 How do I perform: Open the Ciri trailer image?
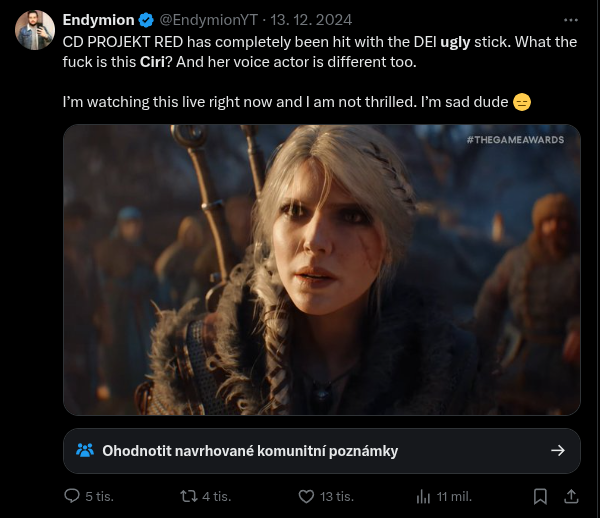321,270
